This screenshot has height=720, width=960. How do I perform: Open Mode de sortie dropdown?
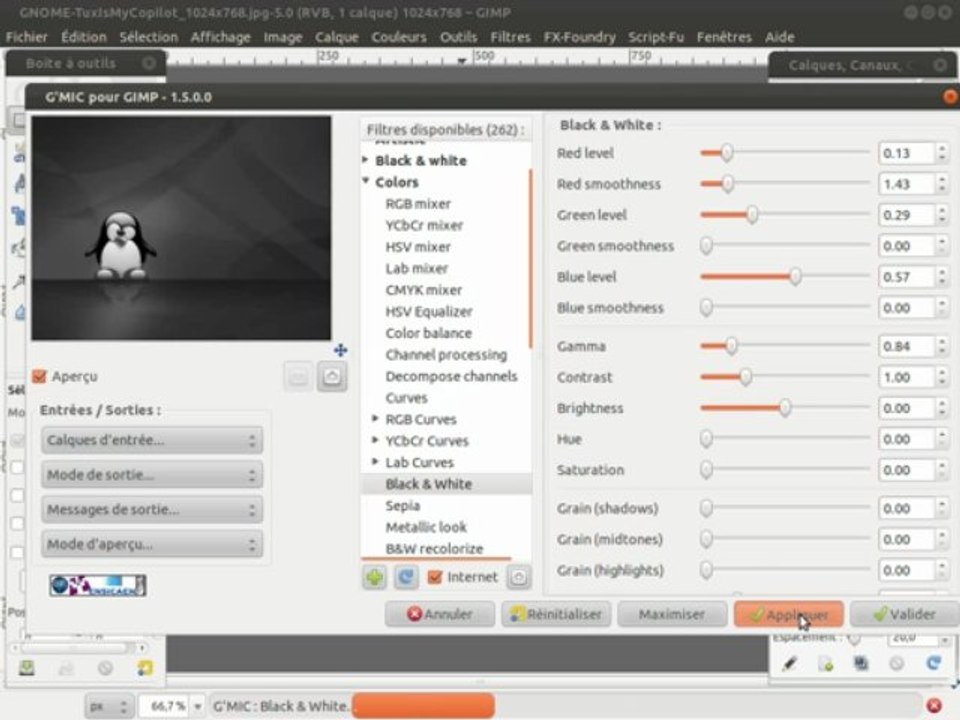tap(152, 474)
